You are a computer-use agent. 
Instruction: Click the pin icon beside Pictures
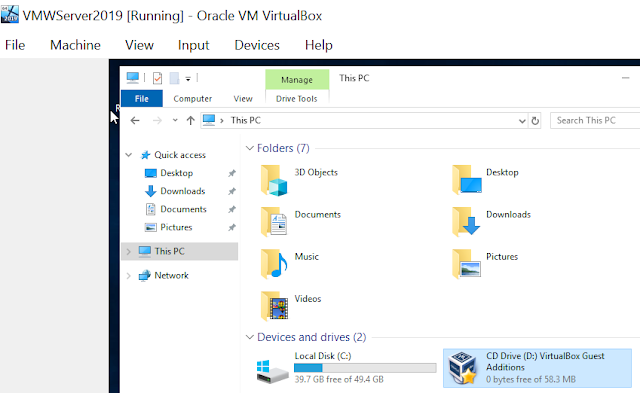click(232, 227)
